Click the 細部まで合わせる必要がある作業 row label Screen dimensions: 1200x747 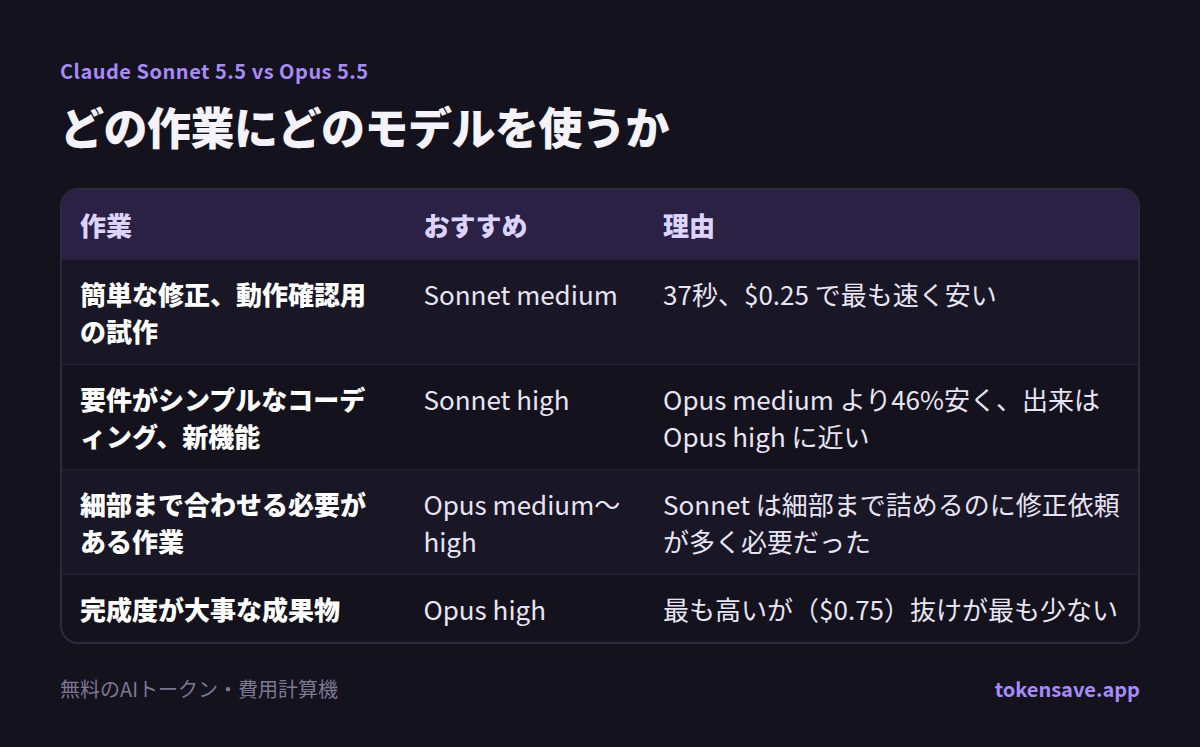223,524
